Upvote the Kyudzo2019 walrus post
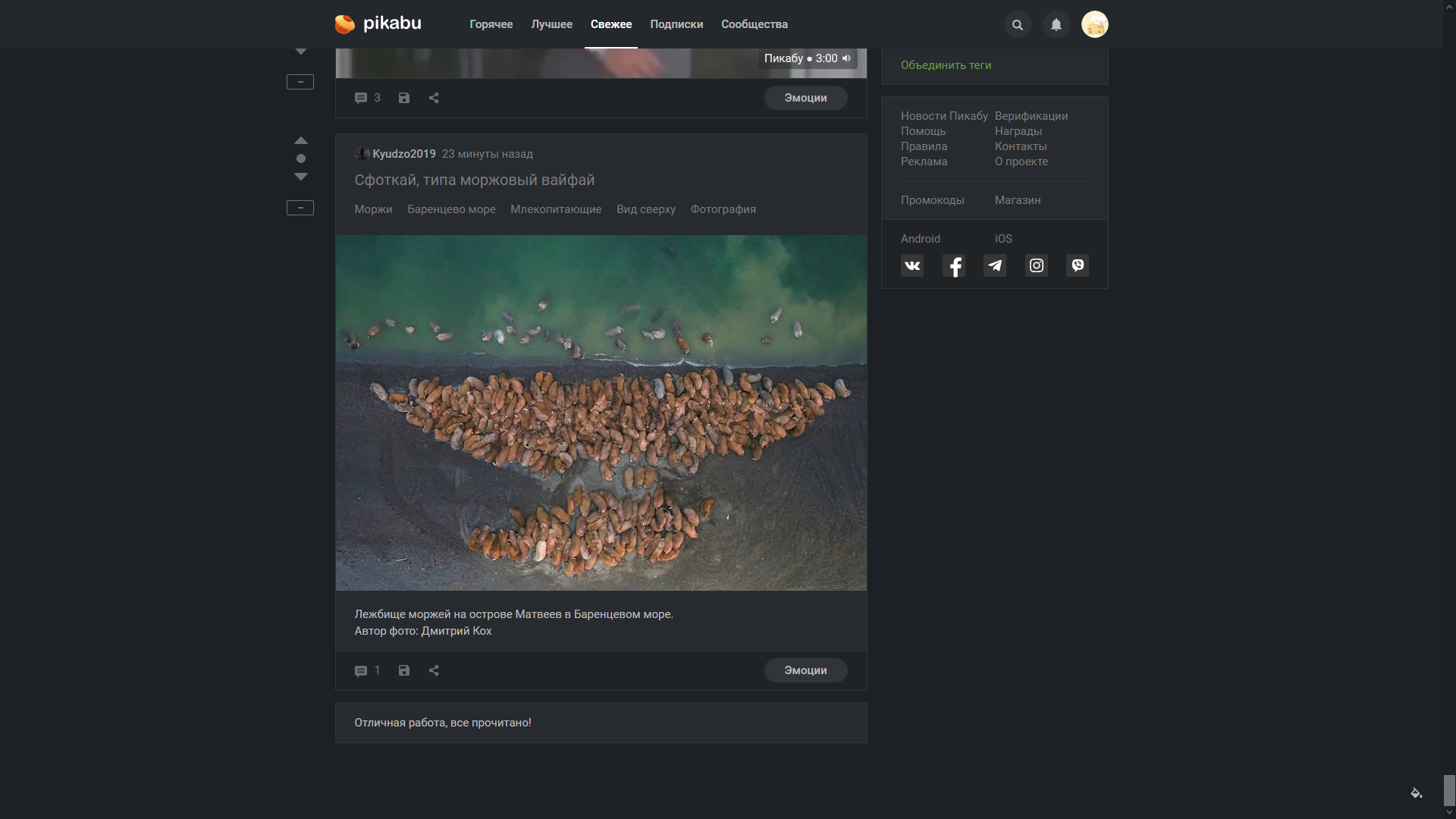Image resolution: width=1456 pixels, height=819 pixels. [x=301, y=140]
